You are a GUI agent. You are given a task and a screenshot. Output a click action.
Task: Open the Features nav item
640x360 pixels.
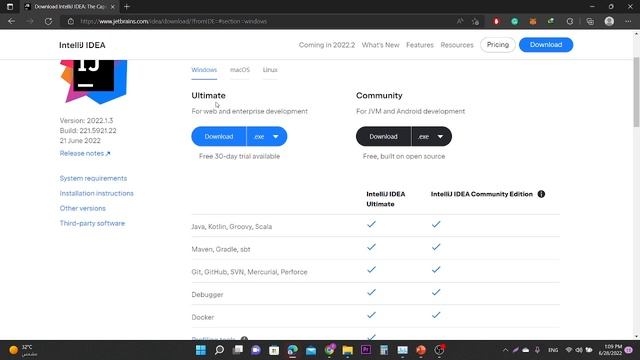click(x=420, y=45)
